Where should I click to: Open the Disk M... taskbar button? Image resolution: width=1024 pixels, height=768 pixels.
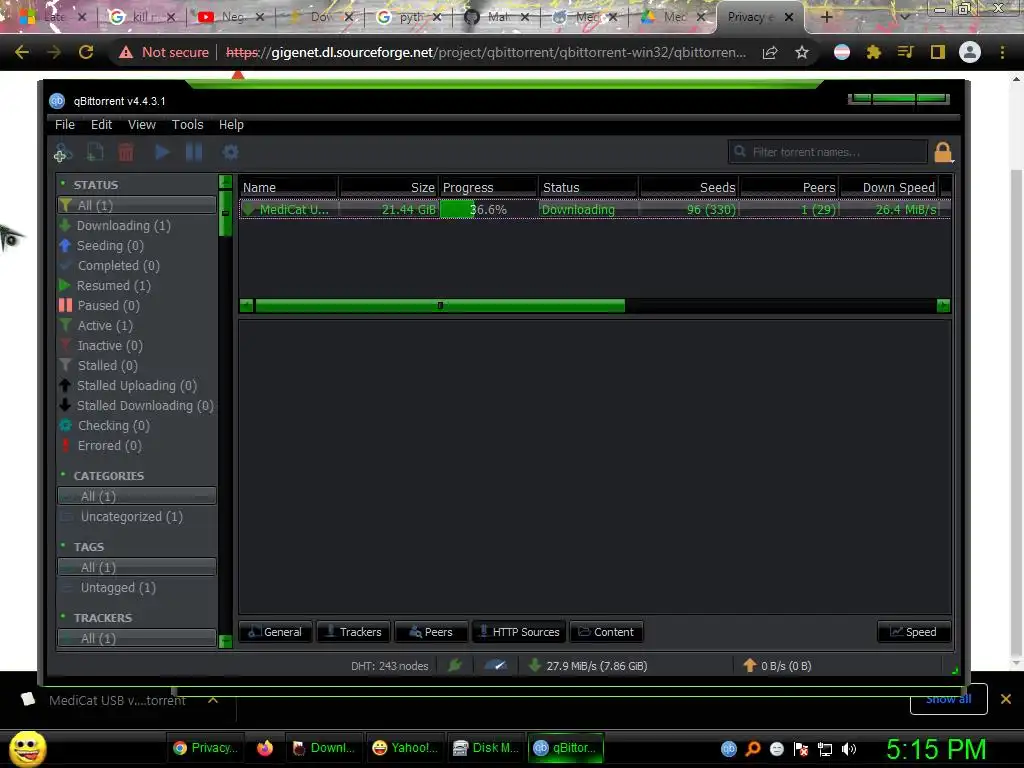[x=485, y=748]
